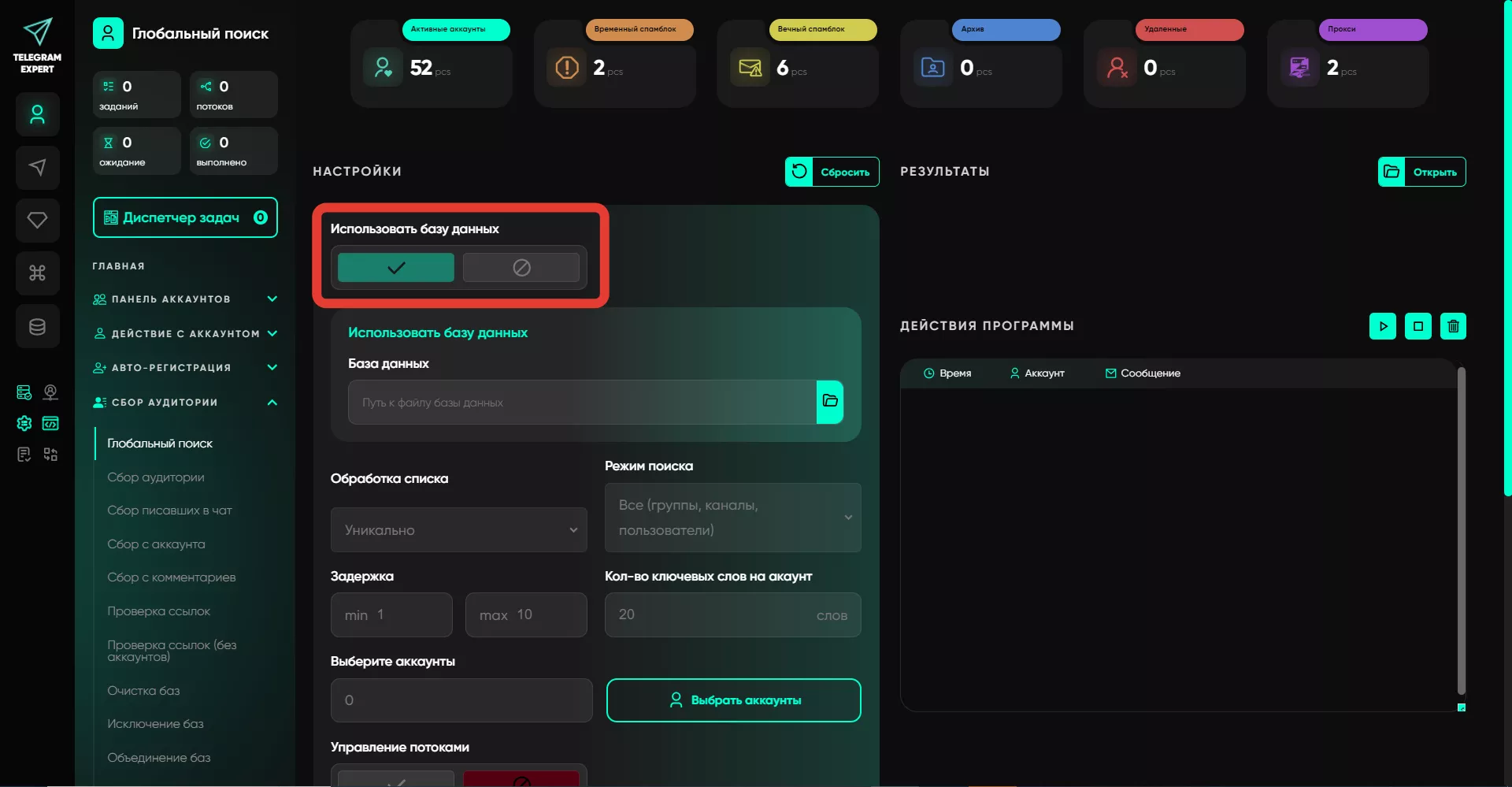Click the Сбросить reset button

coord(832,172)
